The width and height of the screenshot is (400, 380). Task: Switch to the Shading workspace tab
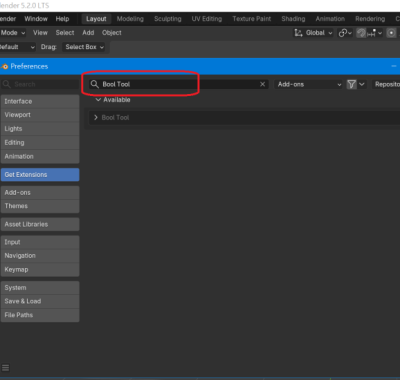[x=293, y=19]
